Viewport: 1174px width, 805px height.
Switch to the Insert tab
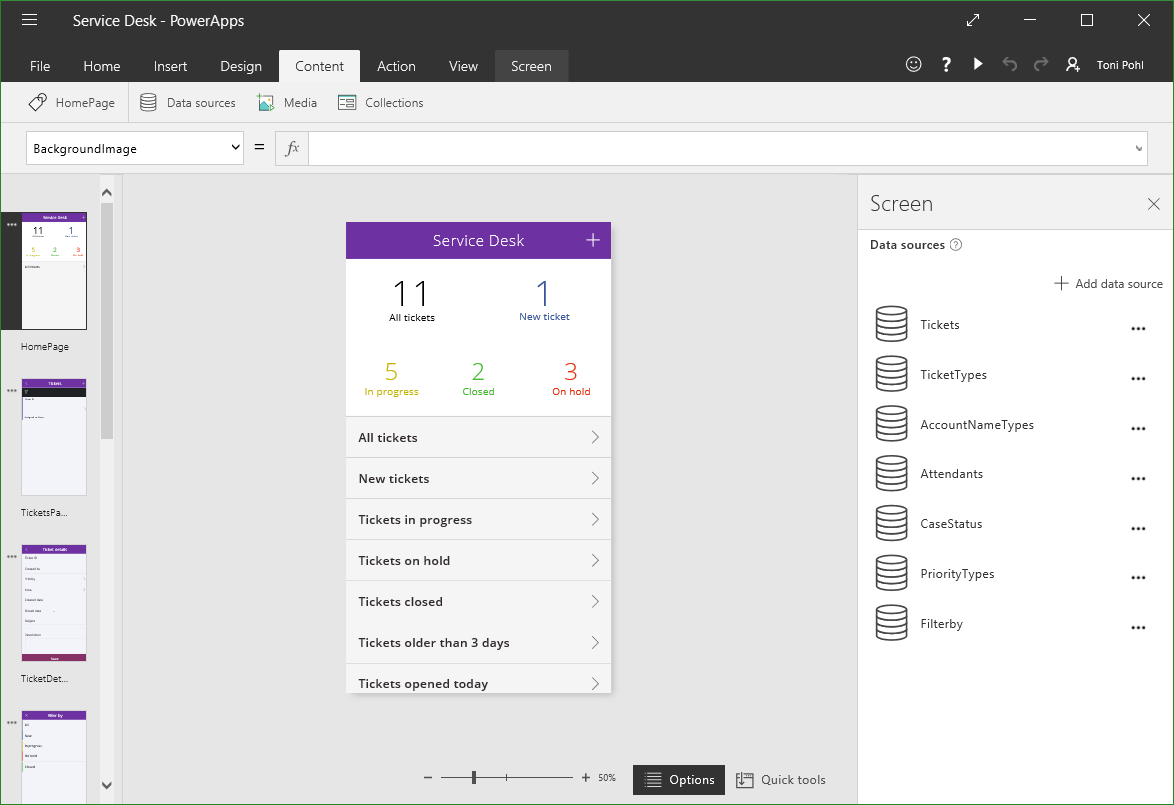(170, 66)
